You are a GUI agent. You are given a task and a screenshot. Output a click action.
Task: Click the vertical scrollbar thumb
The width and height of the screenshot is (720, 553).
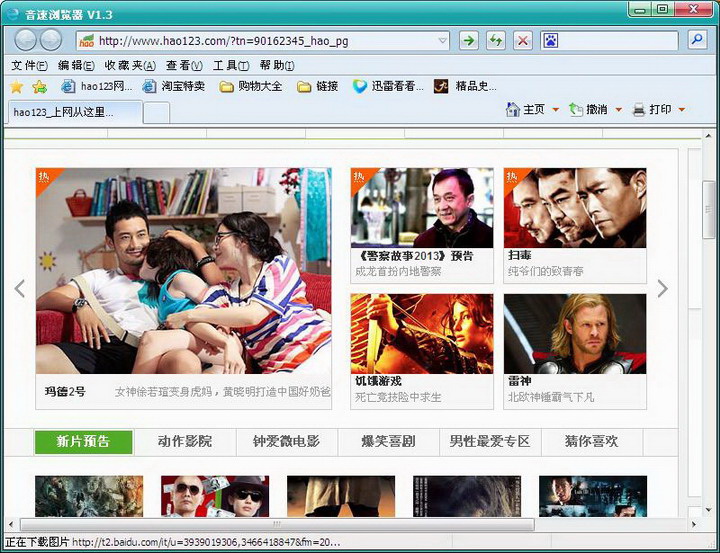coord(708,210)
